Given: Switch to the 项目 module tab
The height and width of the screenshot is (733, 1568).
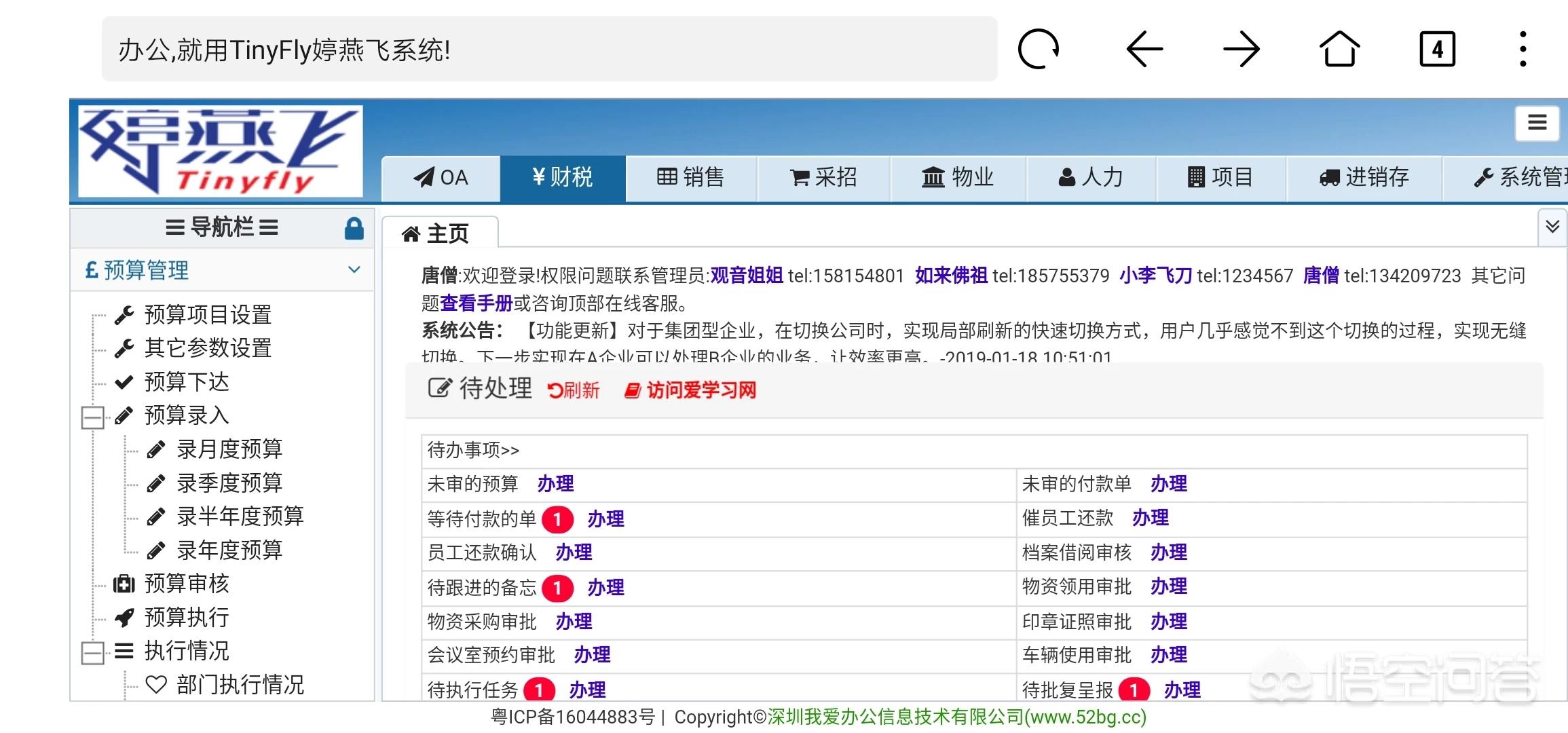Looking at the screenshot, I should pos(1220,178).
